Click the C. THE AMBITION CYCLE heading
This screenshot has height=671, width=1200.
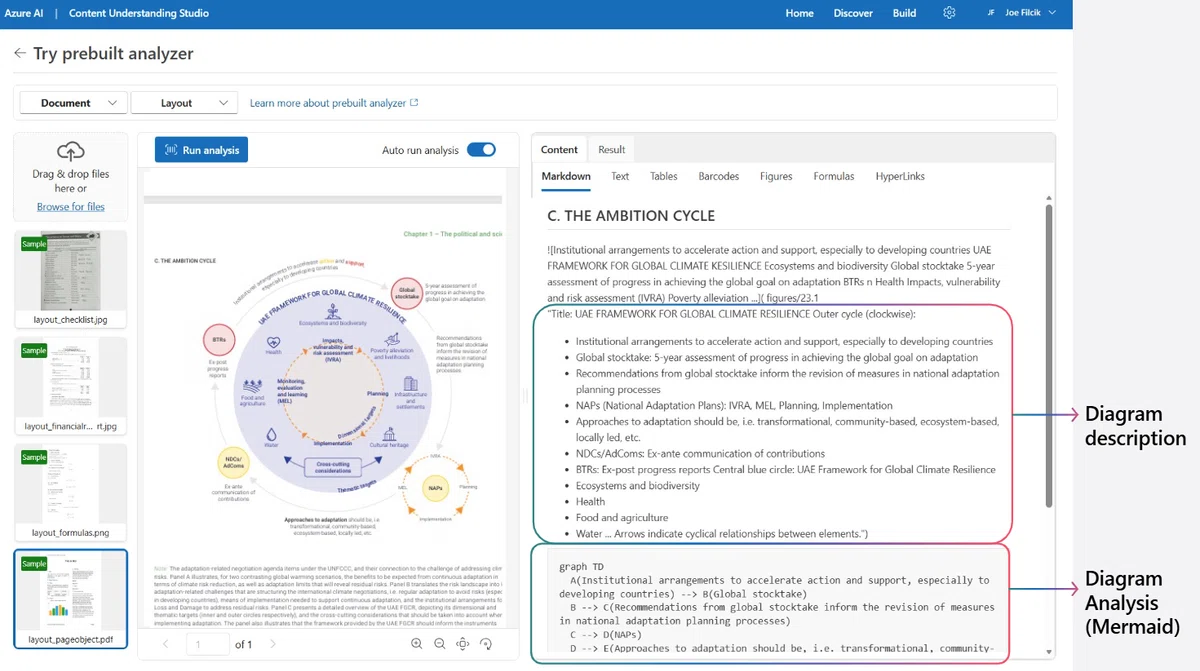[631, 215]
